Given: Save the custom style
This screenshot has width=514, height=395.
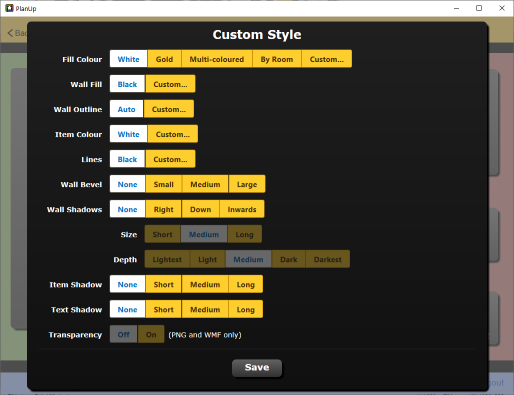Looking at the screenshot, I should coord(257,368).
